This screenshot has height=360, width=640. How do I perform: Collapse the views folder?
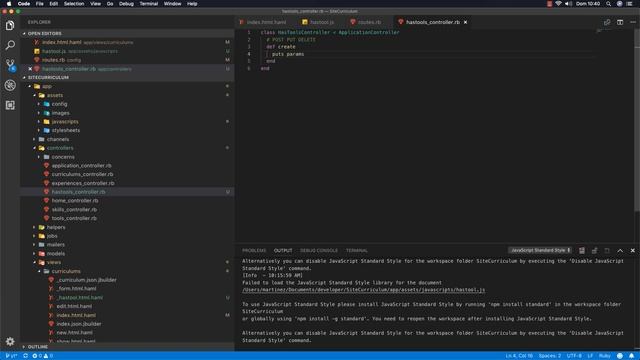[53, 262]
